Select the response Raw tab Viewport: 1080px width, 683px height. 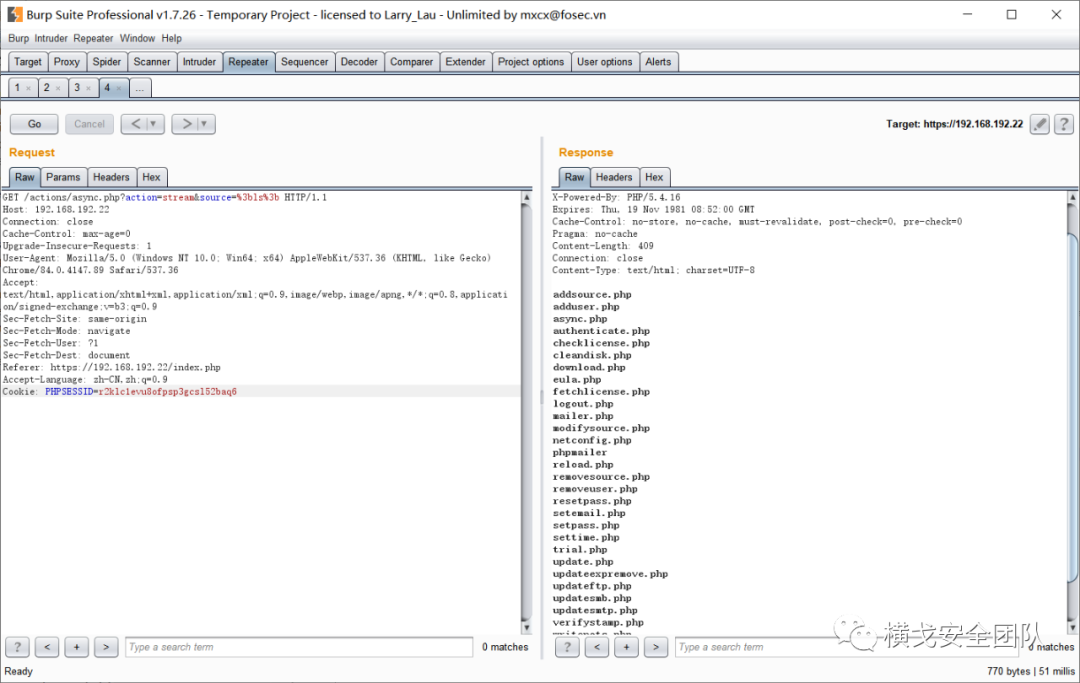coord(574,177)
